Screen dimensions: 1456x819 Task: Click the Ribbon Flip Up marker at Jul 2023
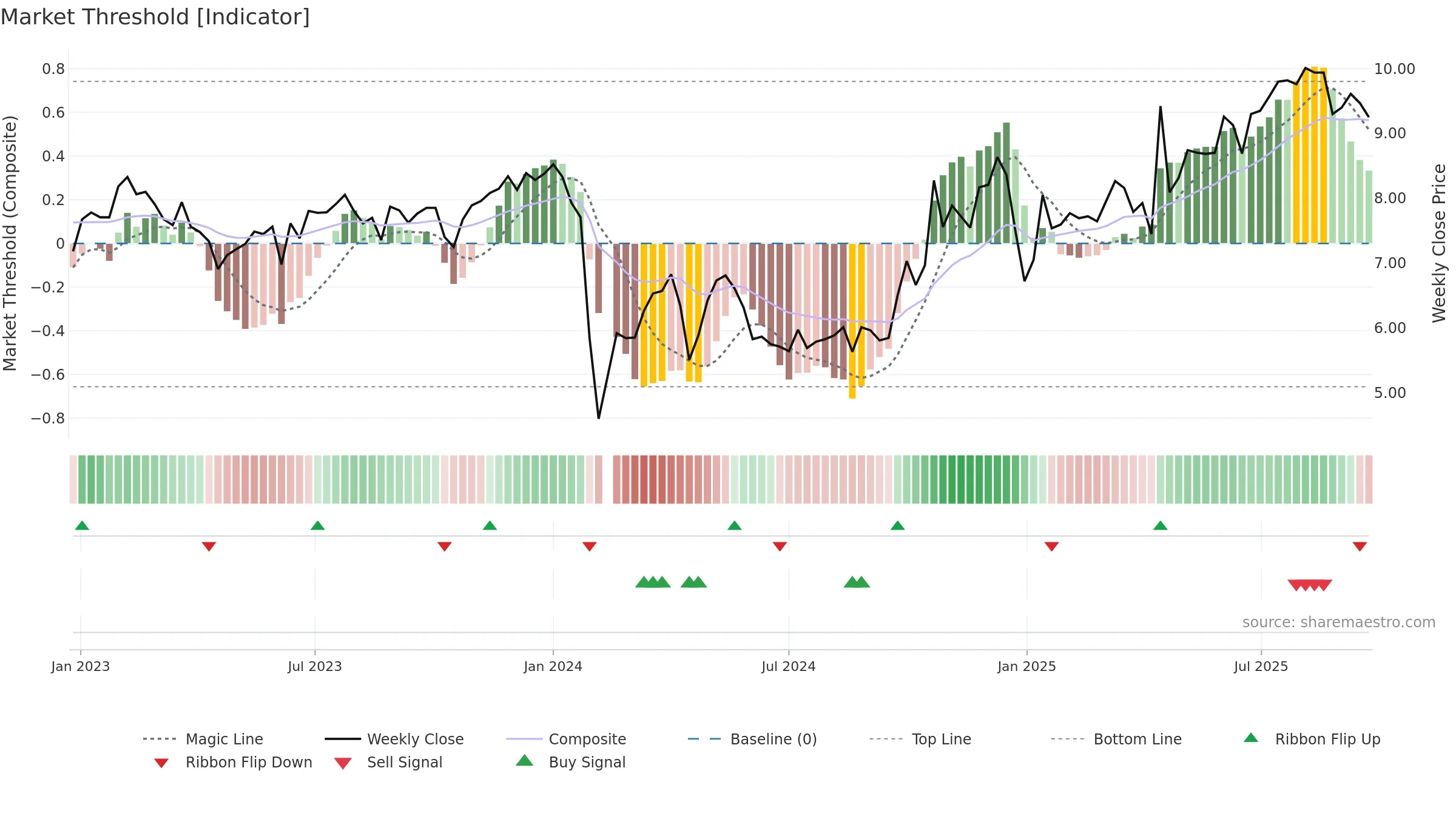[317, 525]
